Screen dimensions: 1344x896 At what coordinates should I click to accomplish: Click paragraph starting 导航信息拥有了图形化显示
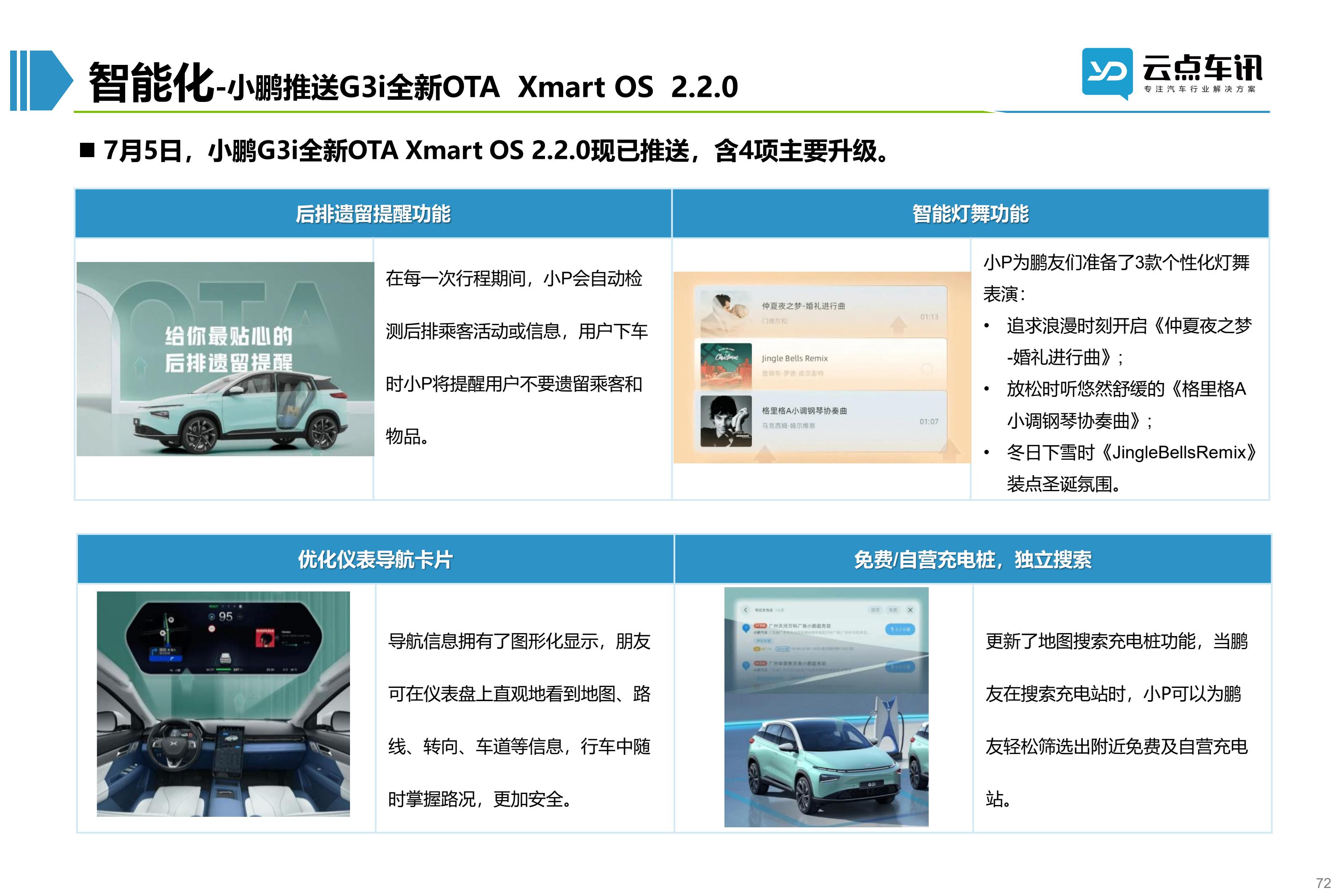tap(519, 720)
